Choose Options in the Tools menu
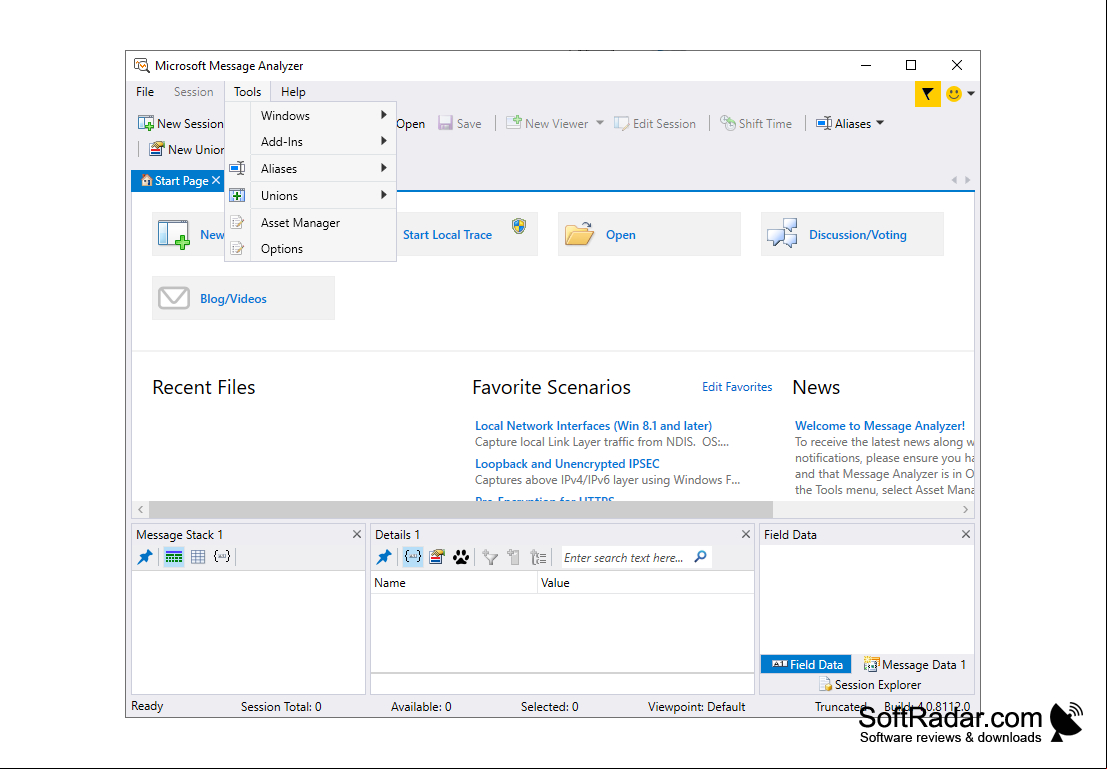Screen dimensions: 1107x769 [x=323, y=249]
